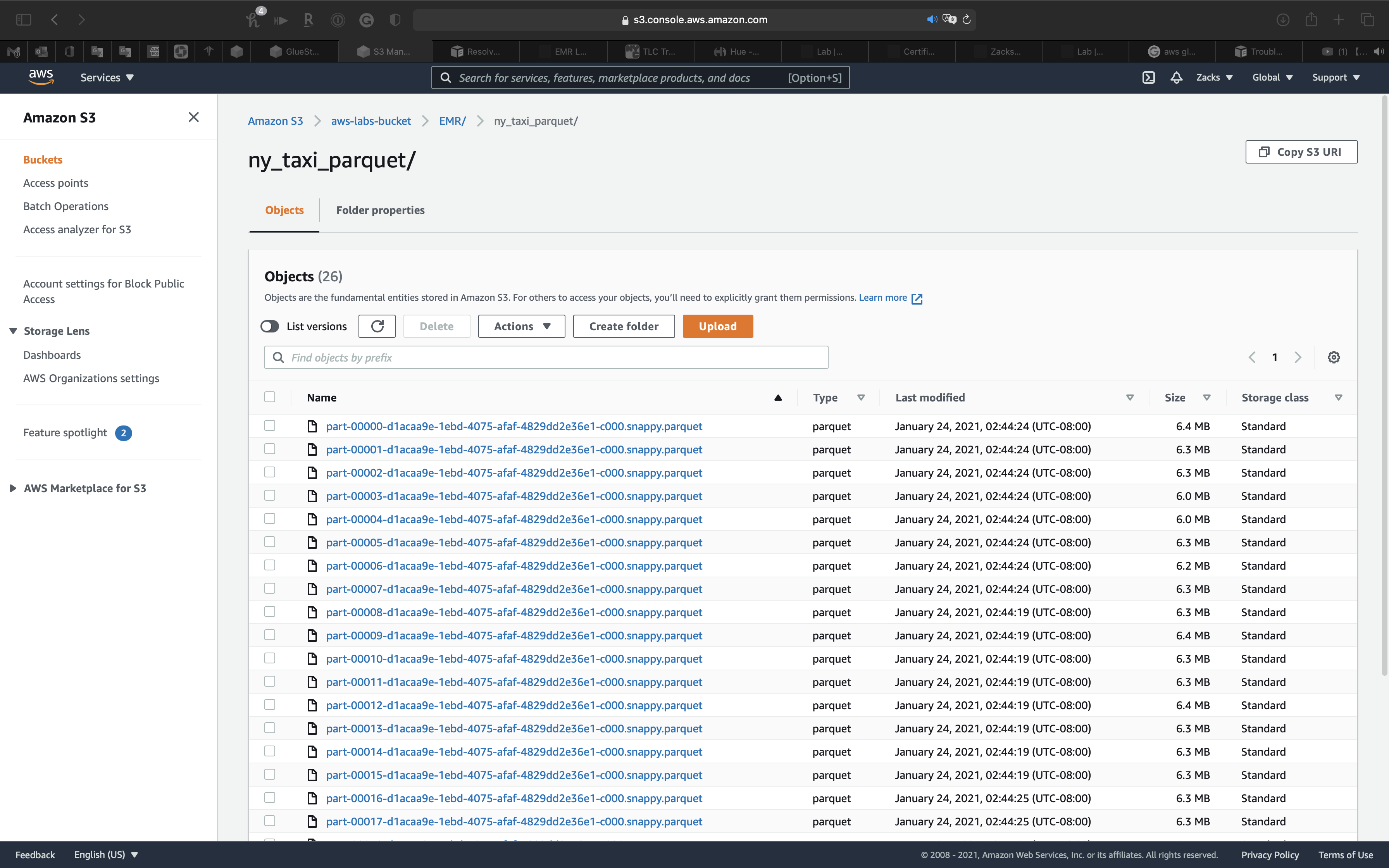Close the Amazon S3 sidebar panel

(x=193, y=117)
